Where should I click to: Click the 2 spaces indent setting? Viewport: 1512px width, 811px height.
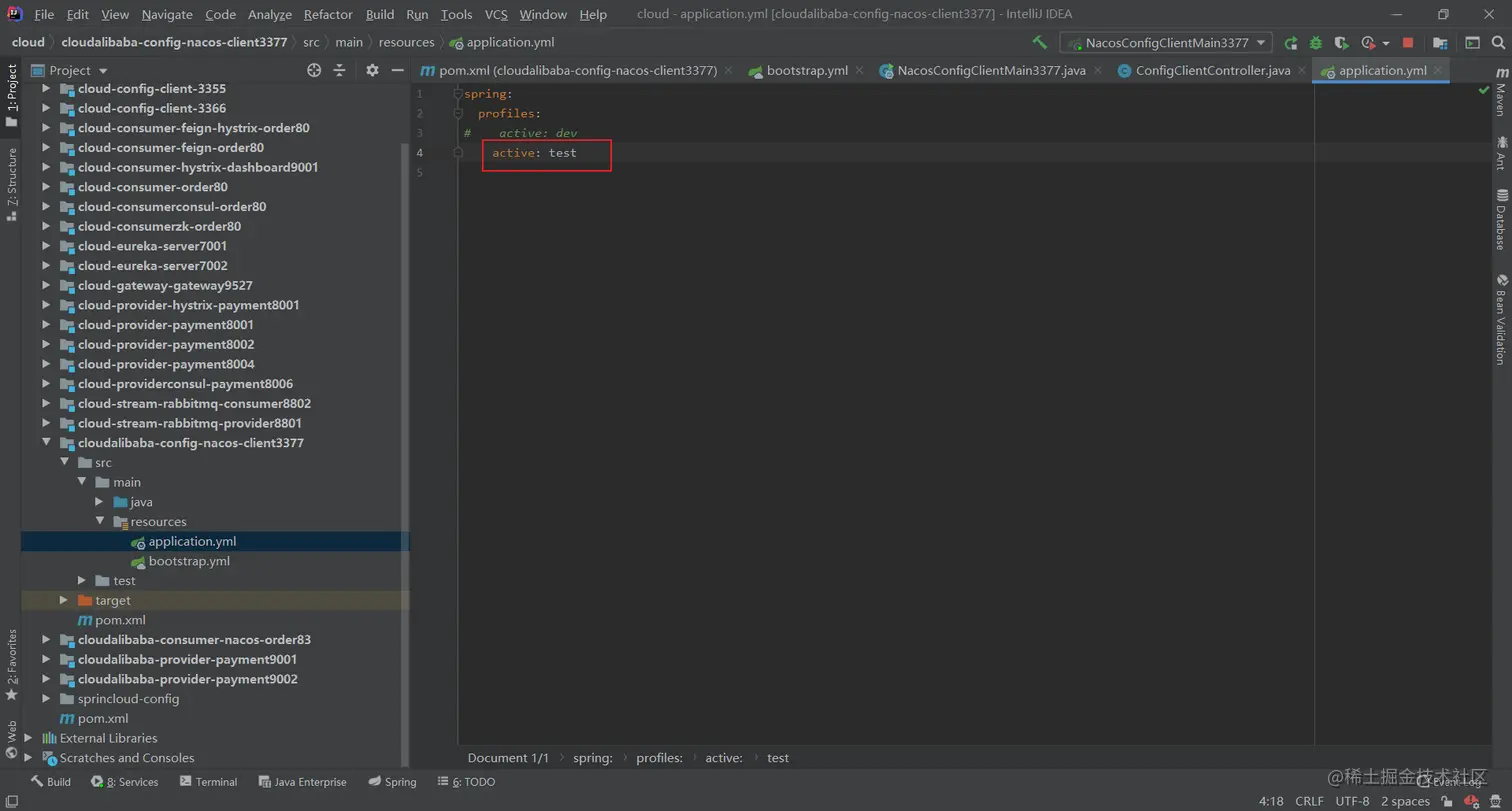point(1405,801)
